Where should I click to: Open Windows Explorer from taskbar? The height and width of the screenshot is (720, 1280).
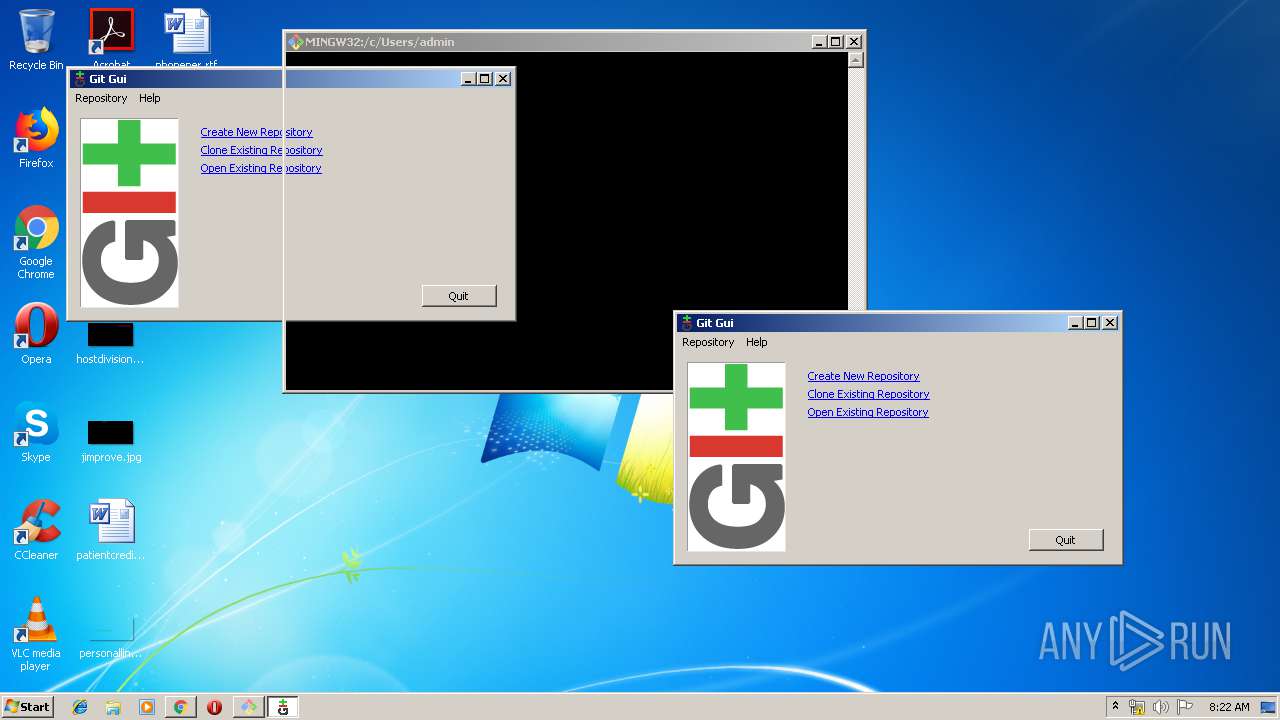113,707
